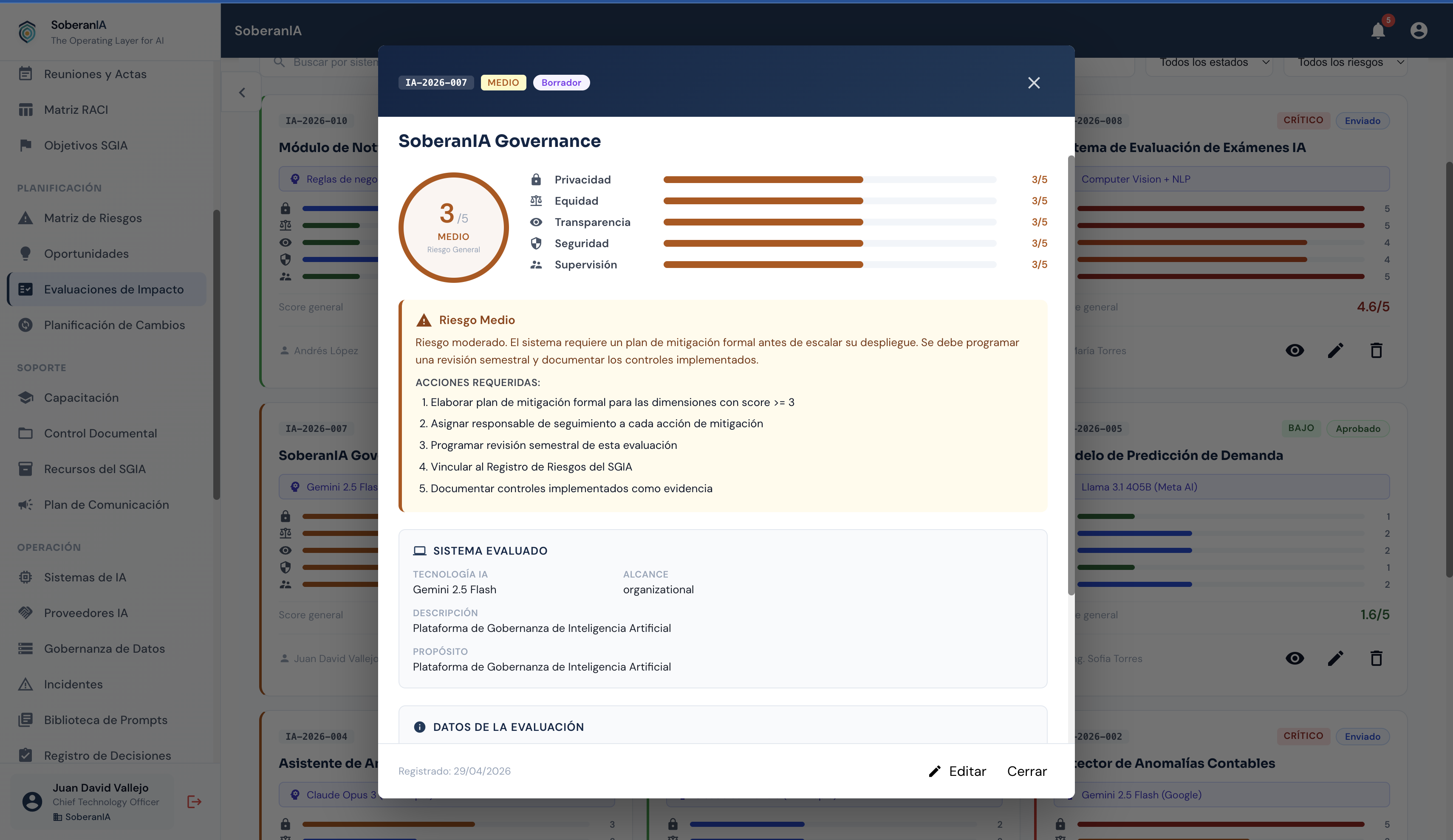Delete the IA-2026-008 evaluation with trash icon
The image size is (1453, 840).
(1377, 350)
